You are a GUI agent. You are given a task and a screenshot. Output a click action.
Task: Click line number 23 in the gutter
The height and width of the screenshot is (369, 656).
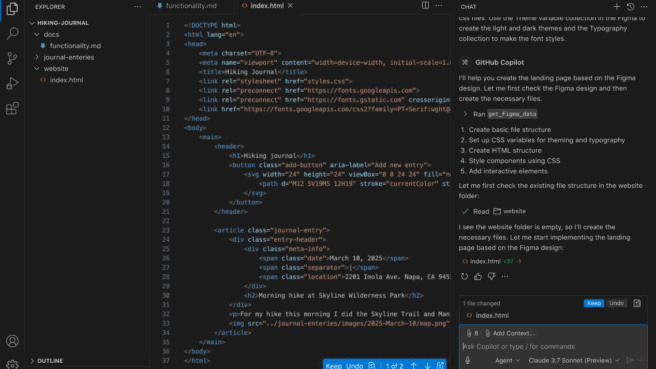[x=166, y=230]
